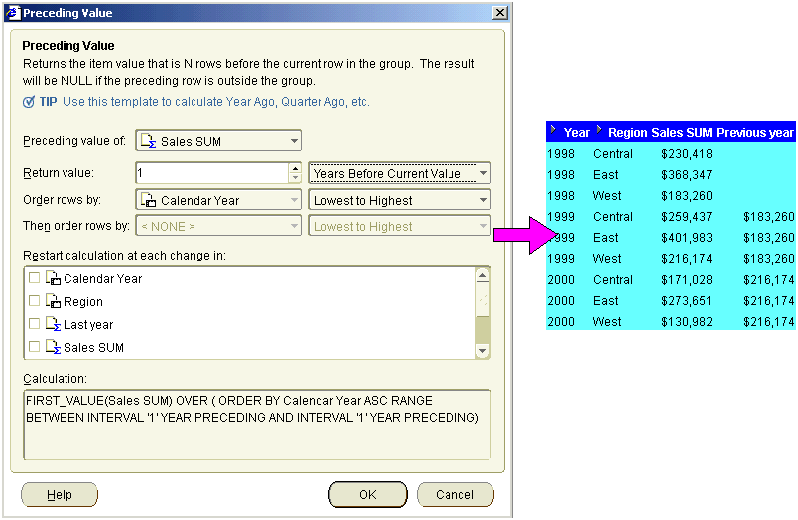The height and width of the screenshot is (520, 798).
Task: Check the Calendar Year restart checkbox
Action: pyautogui.click(x=35, y=278)
